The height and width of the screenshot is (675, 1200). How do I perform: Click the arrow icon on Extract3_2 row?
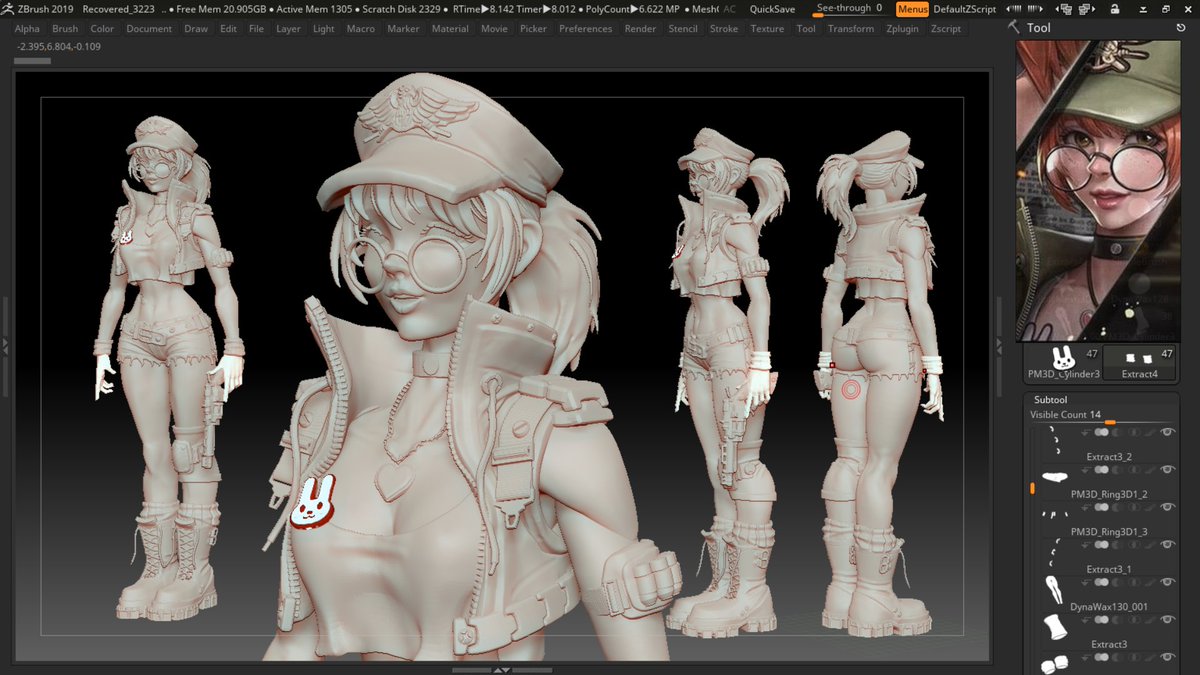(1086, 432)
